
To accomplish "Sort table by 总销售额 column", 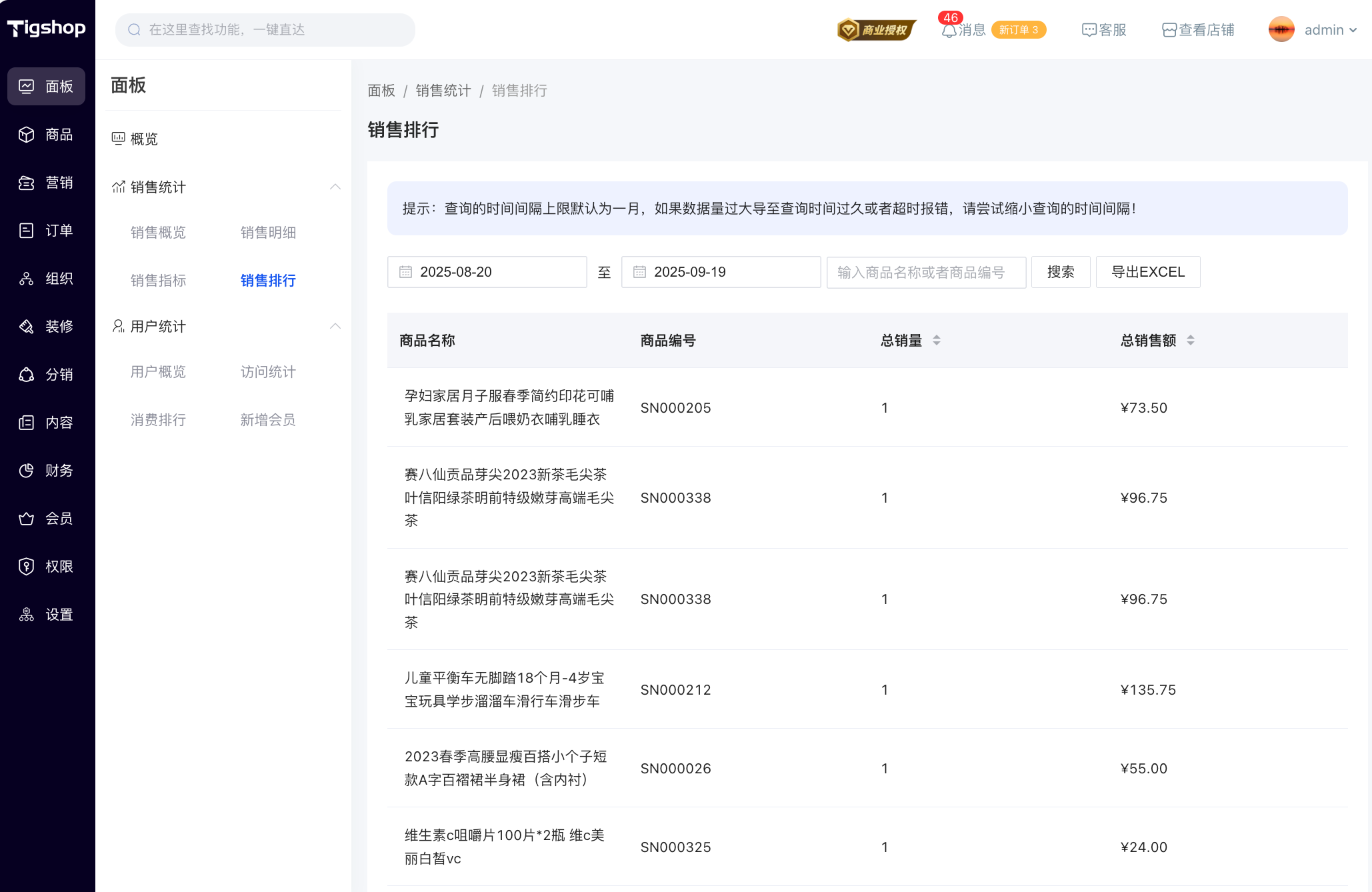I will click(1190, 341).
